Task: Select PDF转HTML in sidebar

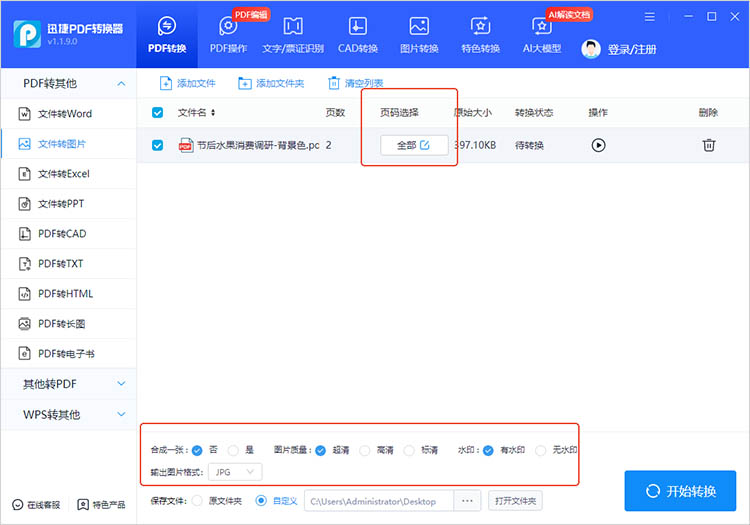Action: click(68, 294)
